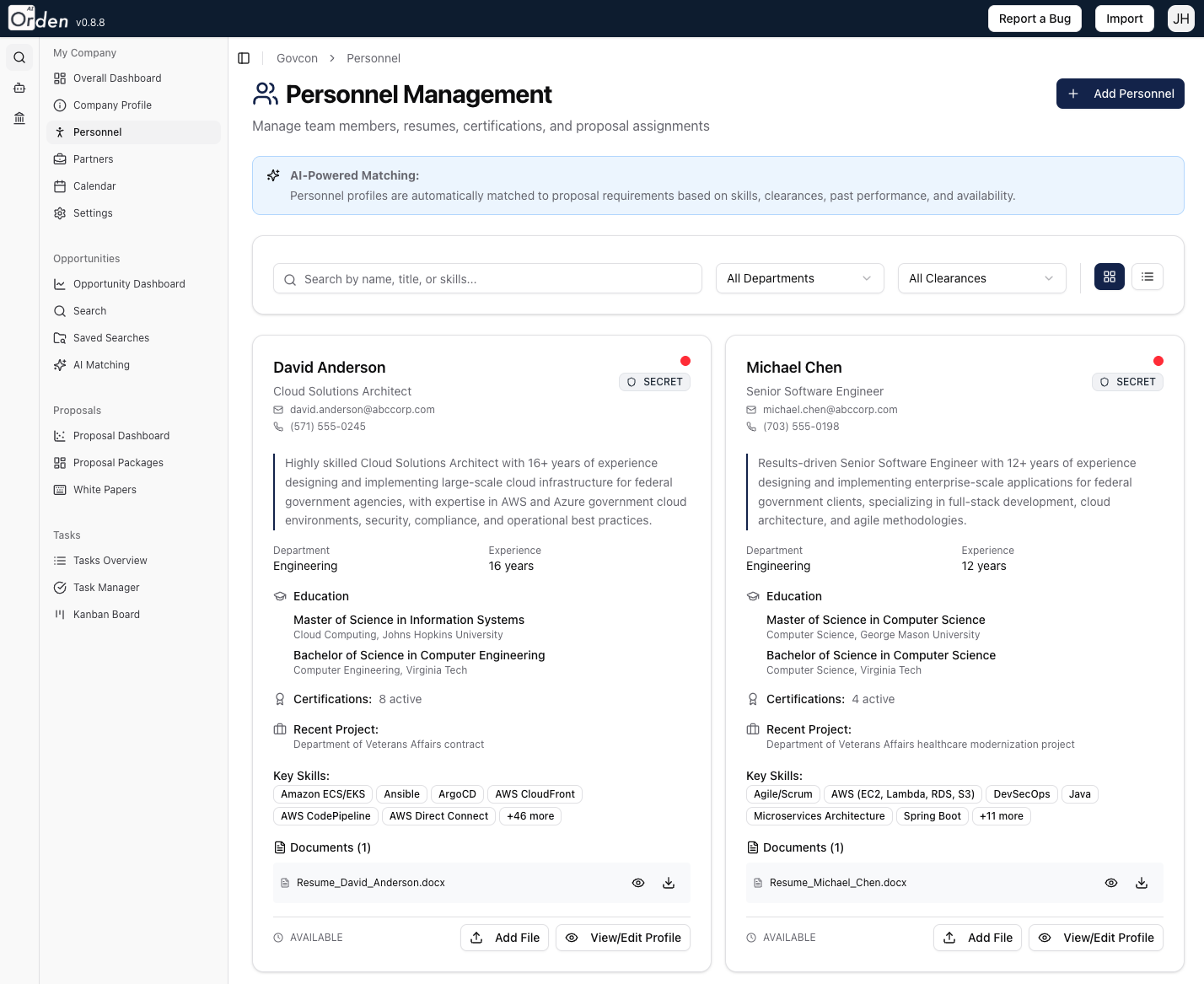The height and width of the screenshot is (984, 1204).
Task: Collapse the sidebar with the panel toggle
Action: pyautogui.click(x=244, y=58)
